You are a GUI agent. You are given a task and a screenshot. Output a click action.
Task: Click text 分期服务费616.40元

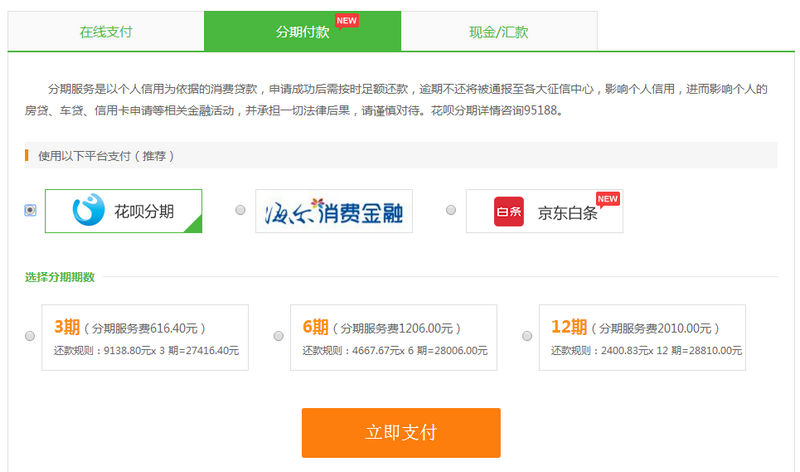click(145, 328)
